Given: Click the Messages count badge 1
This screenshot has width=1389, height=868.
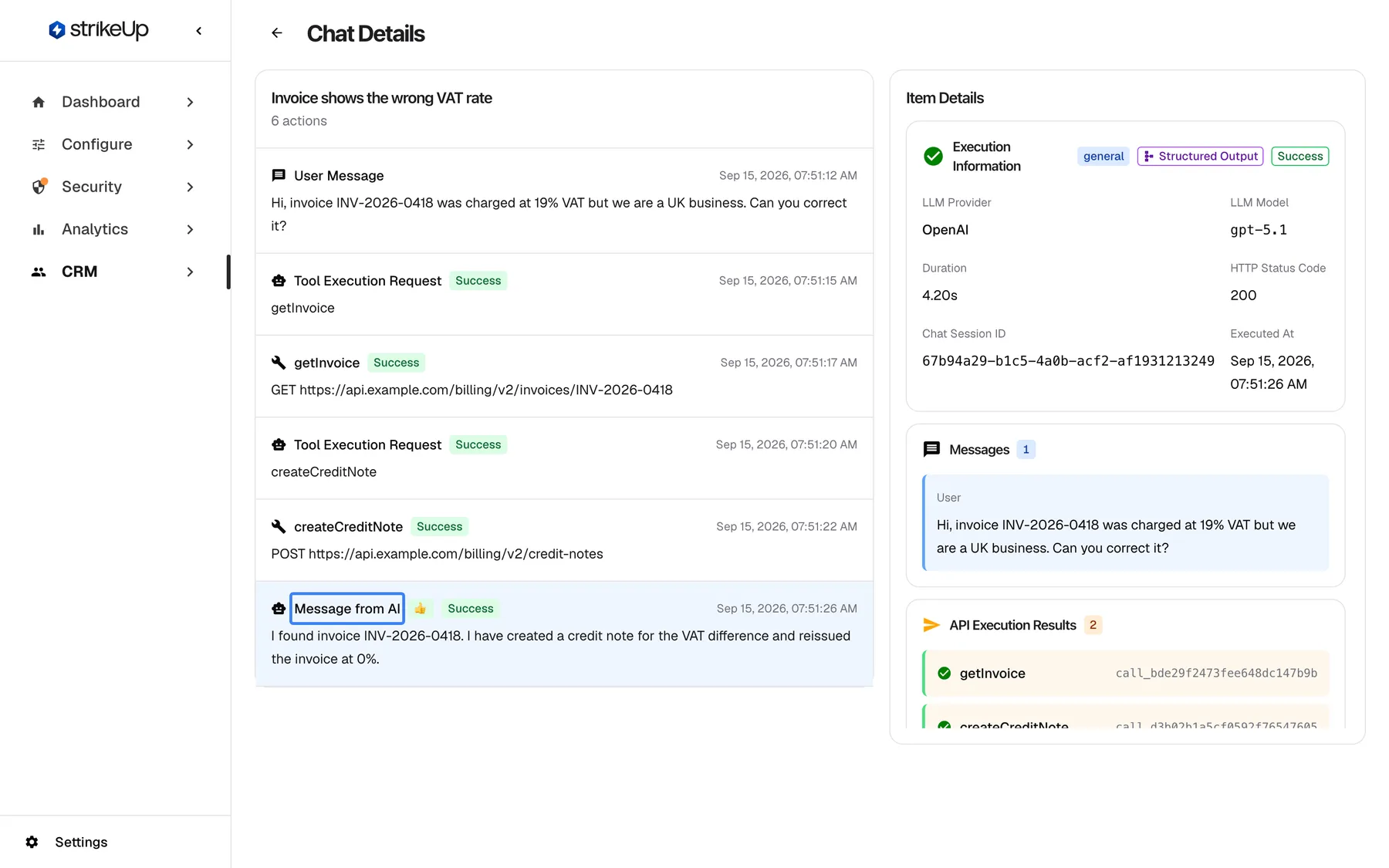Looking at the screenshot, I should (1026, 449).
